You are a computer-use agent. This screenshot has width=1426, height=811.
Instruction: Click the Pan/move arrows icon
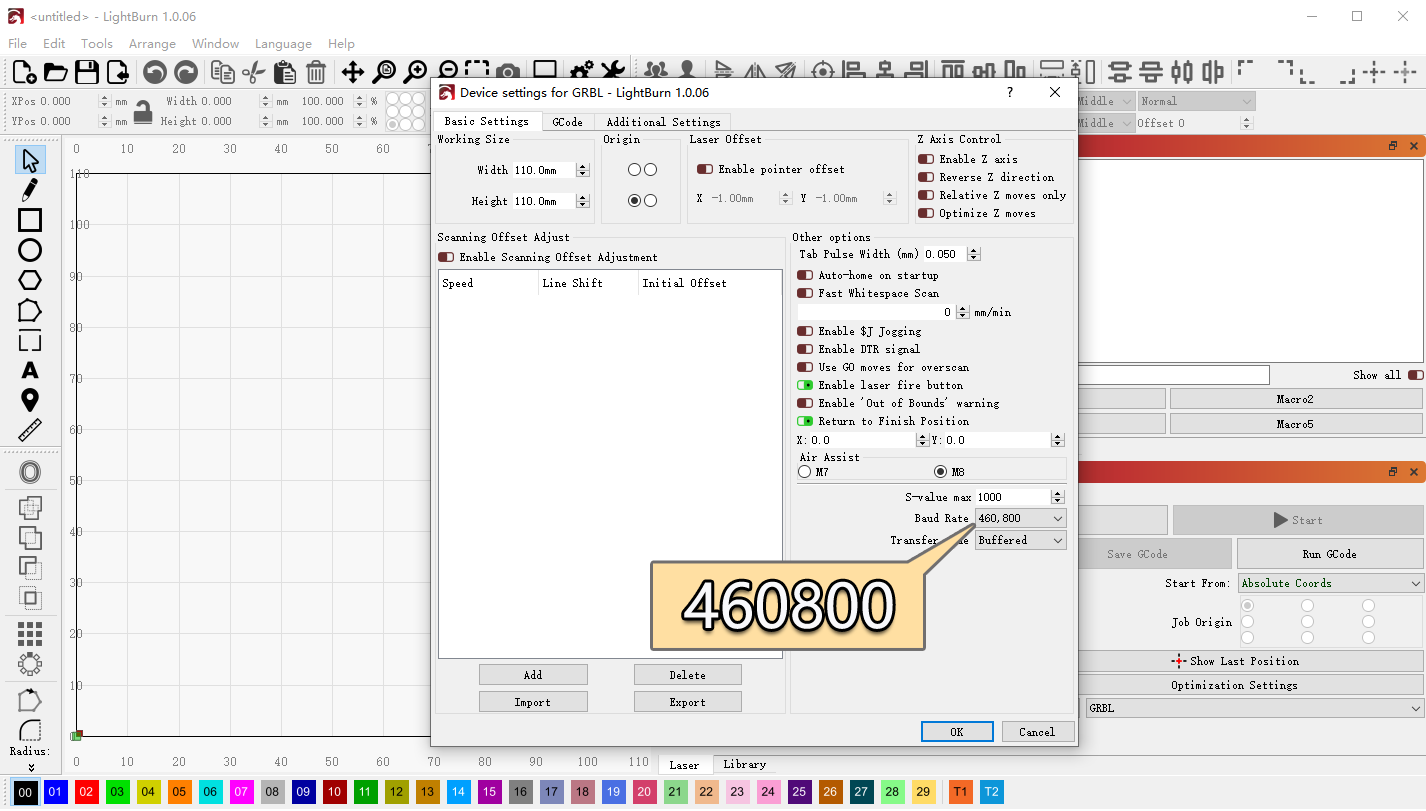(352, 72)
